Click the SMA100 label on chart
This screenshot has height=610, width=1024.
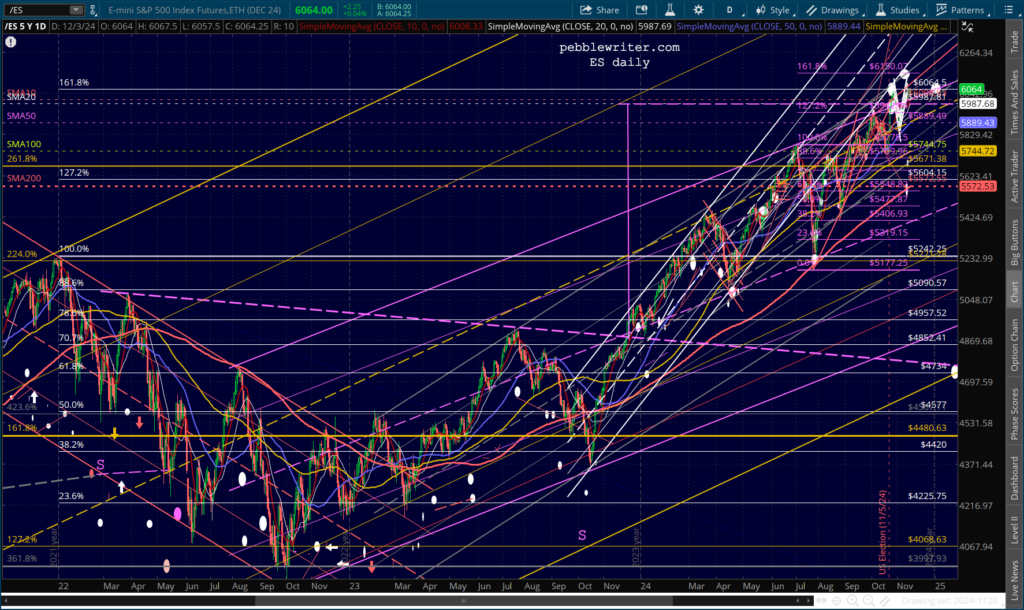(x=24, y=144)
